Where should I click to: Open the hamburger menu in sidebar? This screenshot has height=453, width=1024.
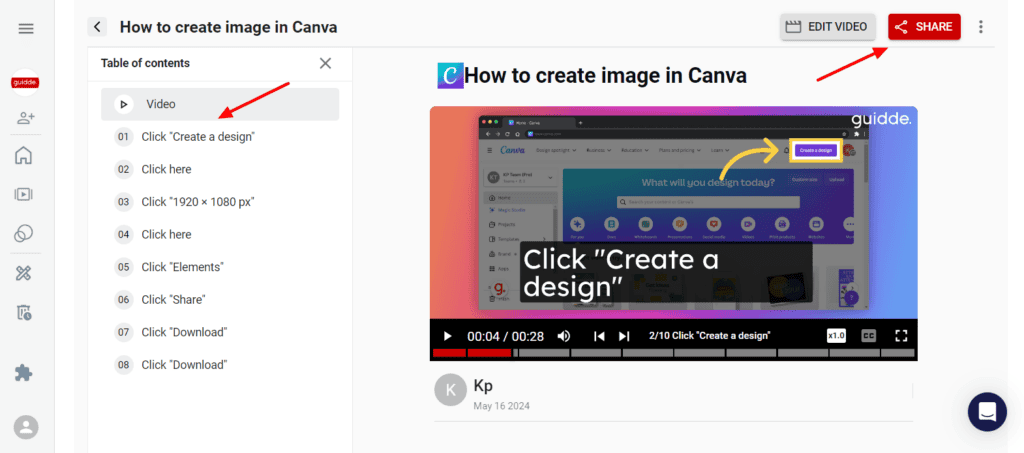pos(26,29)
